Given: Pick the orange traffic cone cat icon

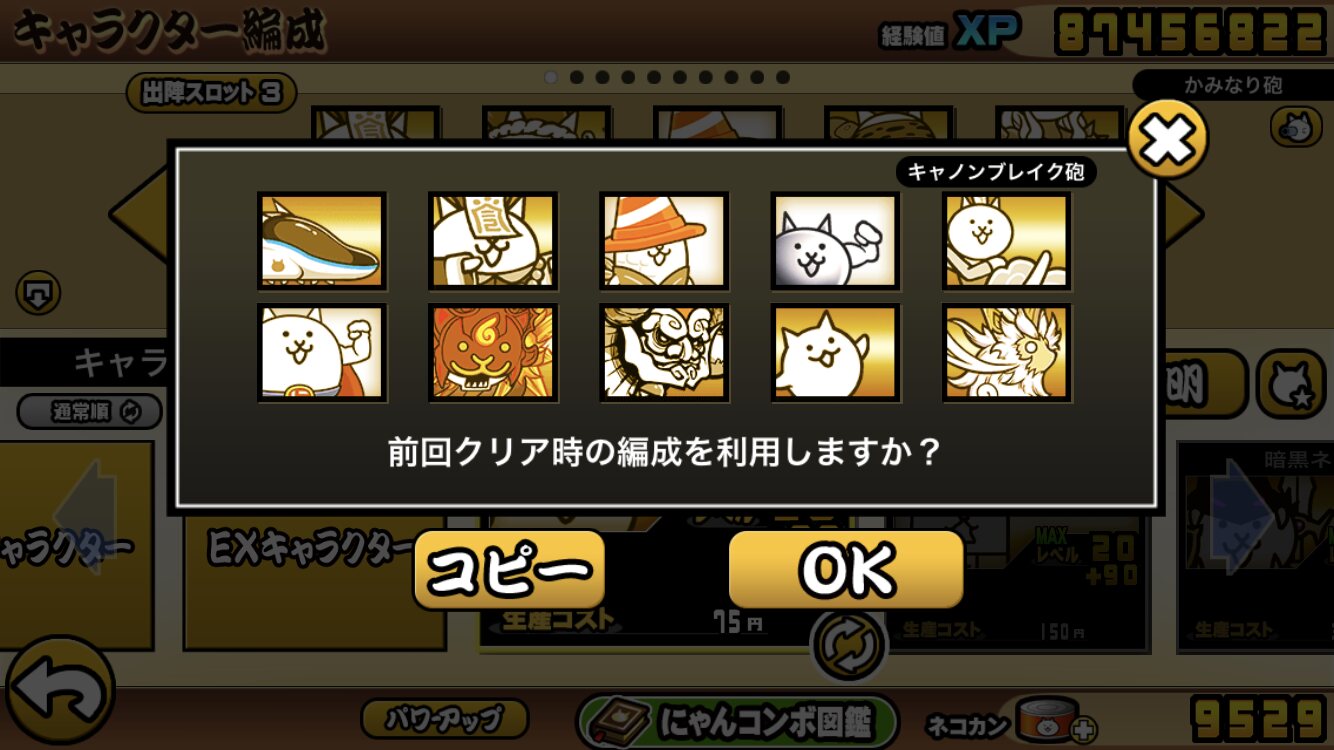Looking at the screenshot, I should tap(664, 241).
